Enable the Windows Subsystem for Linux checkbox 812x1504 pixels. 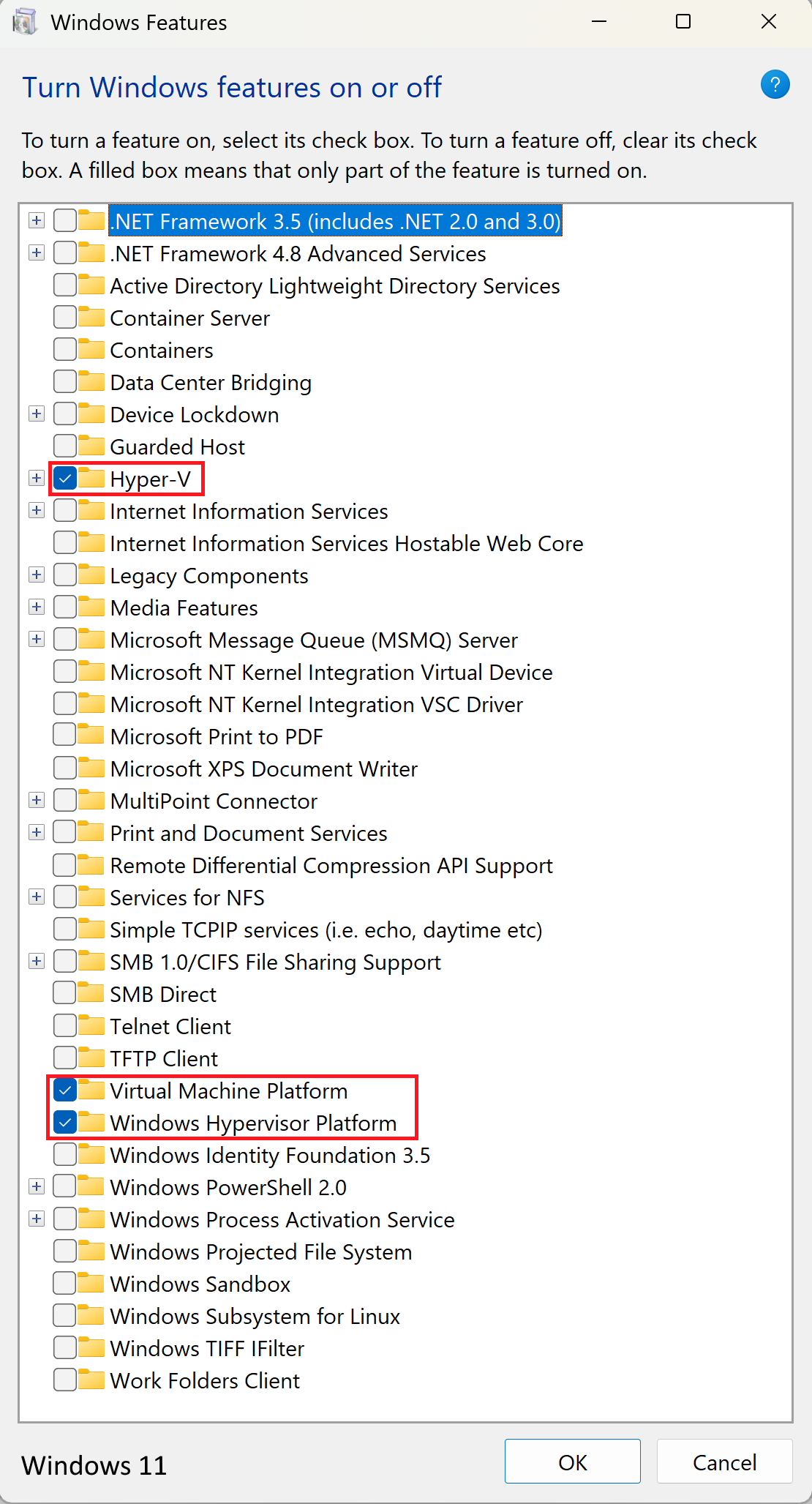tap(65, 1316)
